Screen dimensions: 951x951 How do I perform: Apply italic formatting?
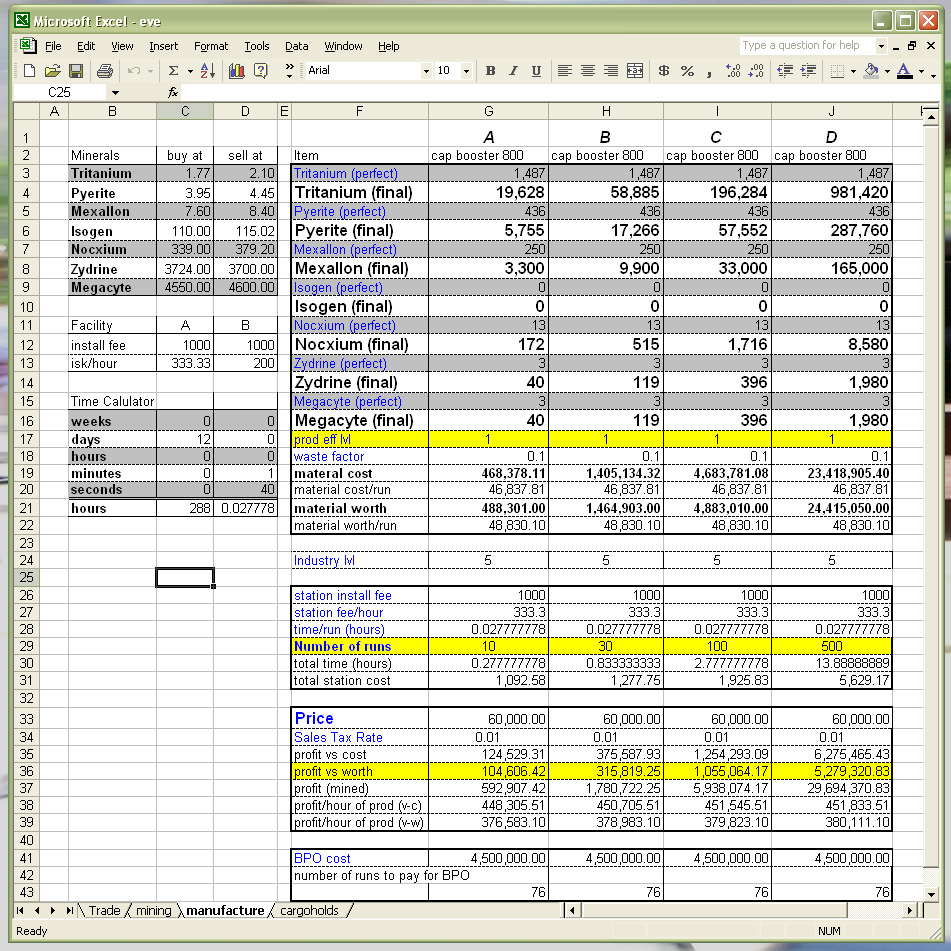click(x=513, y=71)
